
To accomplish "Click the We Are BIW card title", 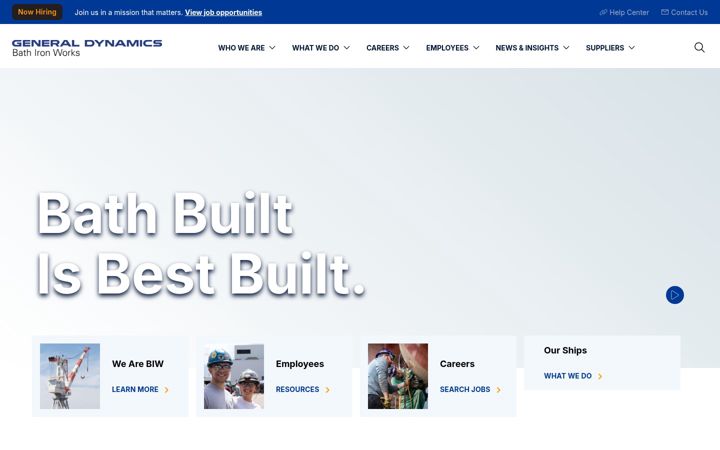I will point(138,364).
